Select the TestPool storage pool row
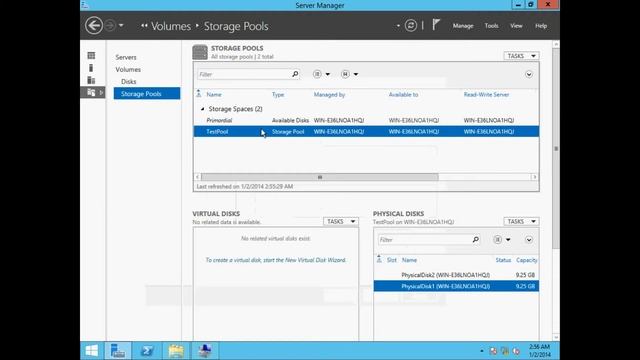The image size is (640, 360). (x=366, y=131)
